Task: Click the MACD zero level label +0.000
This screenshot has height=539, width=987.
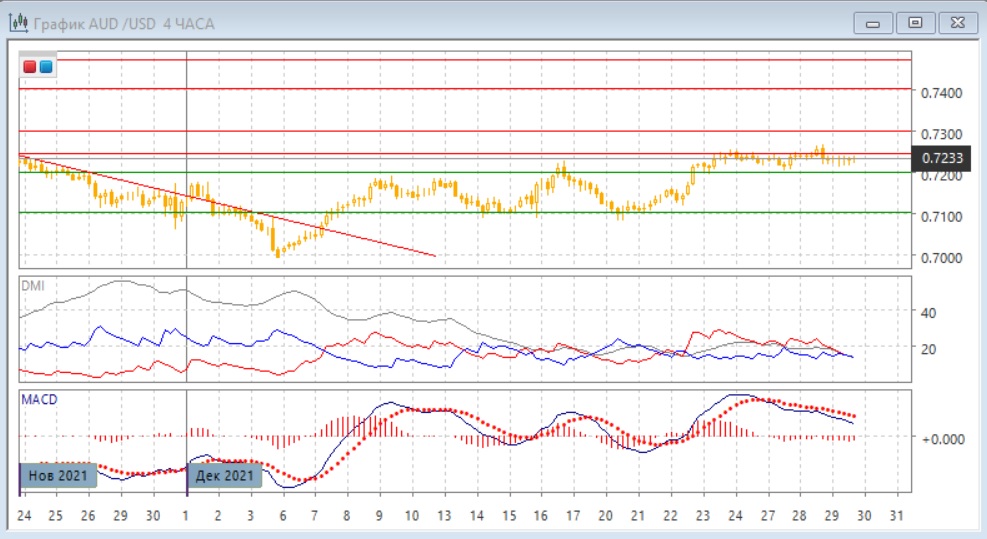Action: (x=941, y=439)
